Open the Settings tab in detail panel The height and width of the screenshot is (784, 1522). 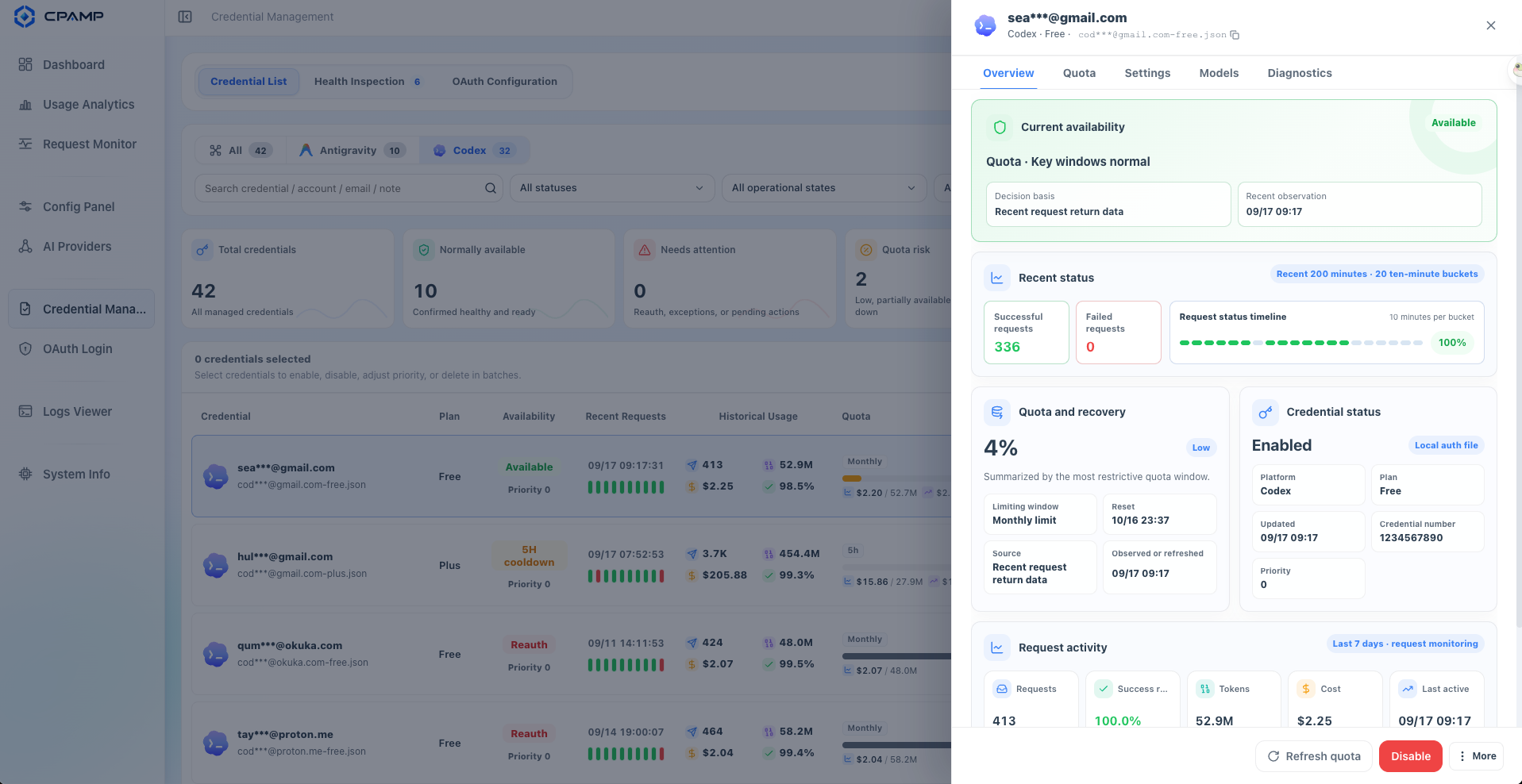click(1147, 73)
